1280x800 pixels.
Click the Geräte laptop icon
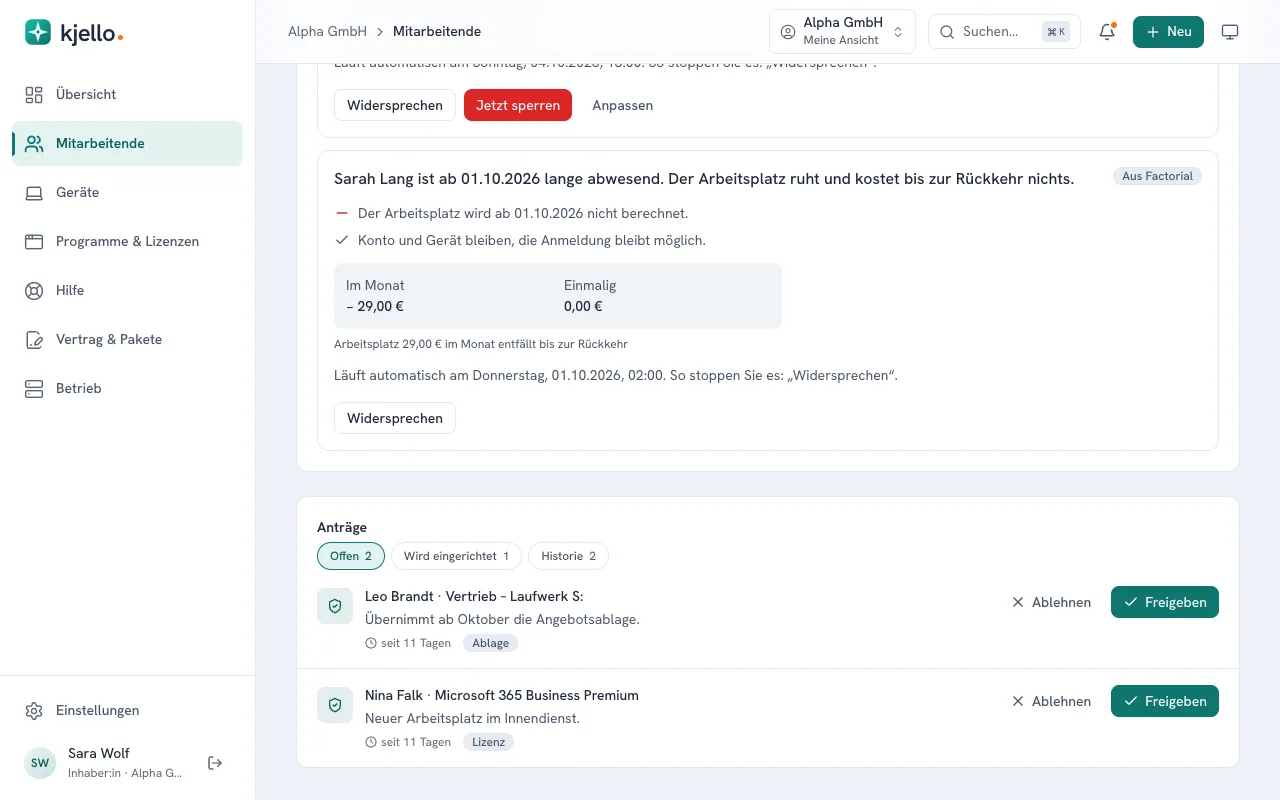pyautogui.click(x=34, y=193)
